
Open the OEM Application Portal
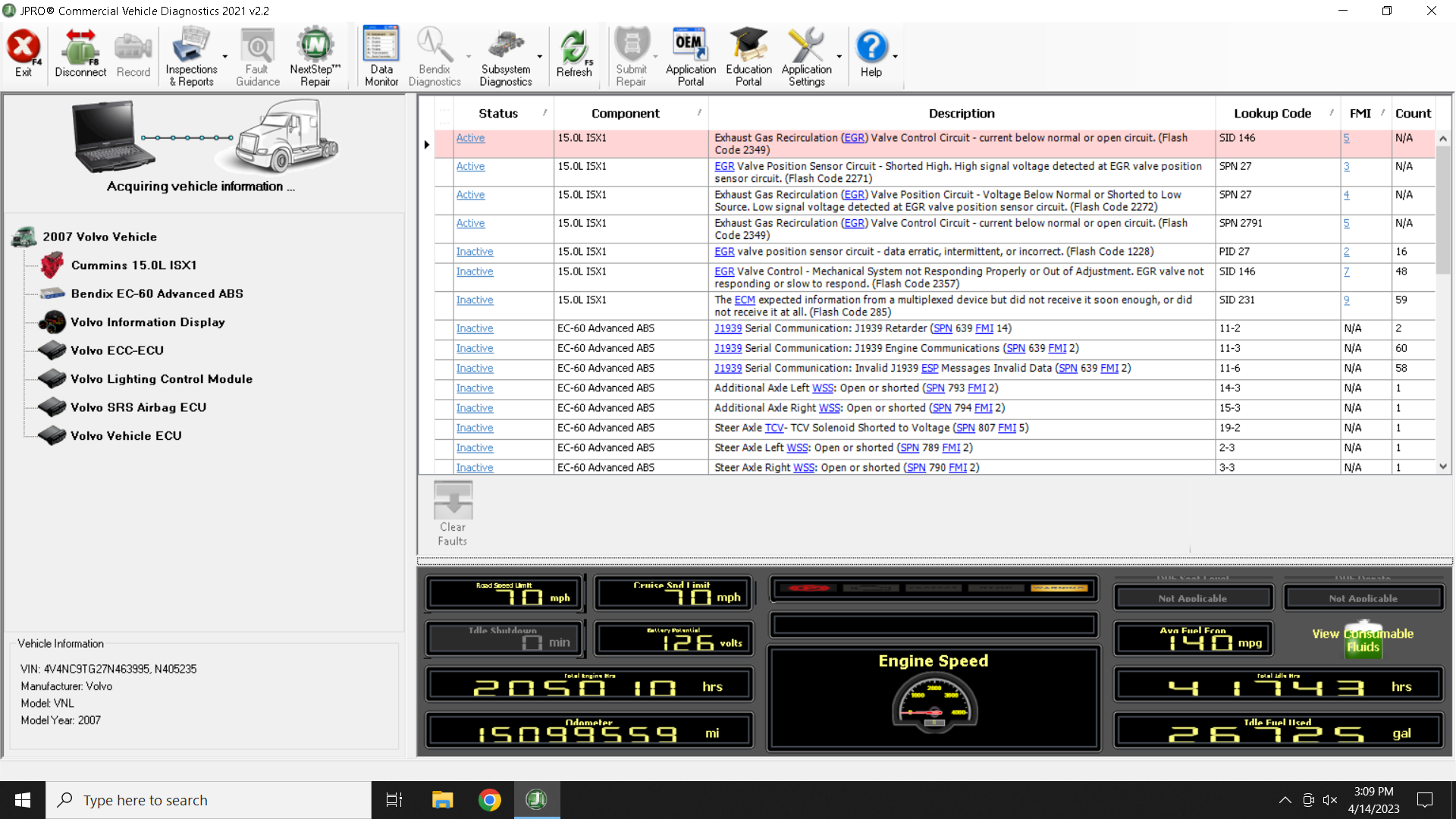tap(690, 57)
